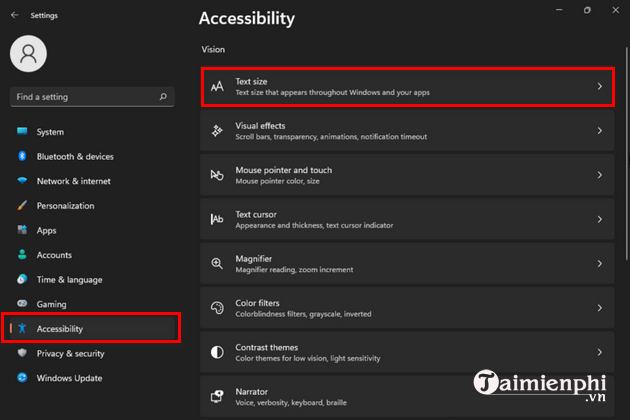630x420 pixels.
Task: Click the System monitor icon
Action: click(22, 131)
